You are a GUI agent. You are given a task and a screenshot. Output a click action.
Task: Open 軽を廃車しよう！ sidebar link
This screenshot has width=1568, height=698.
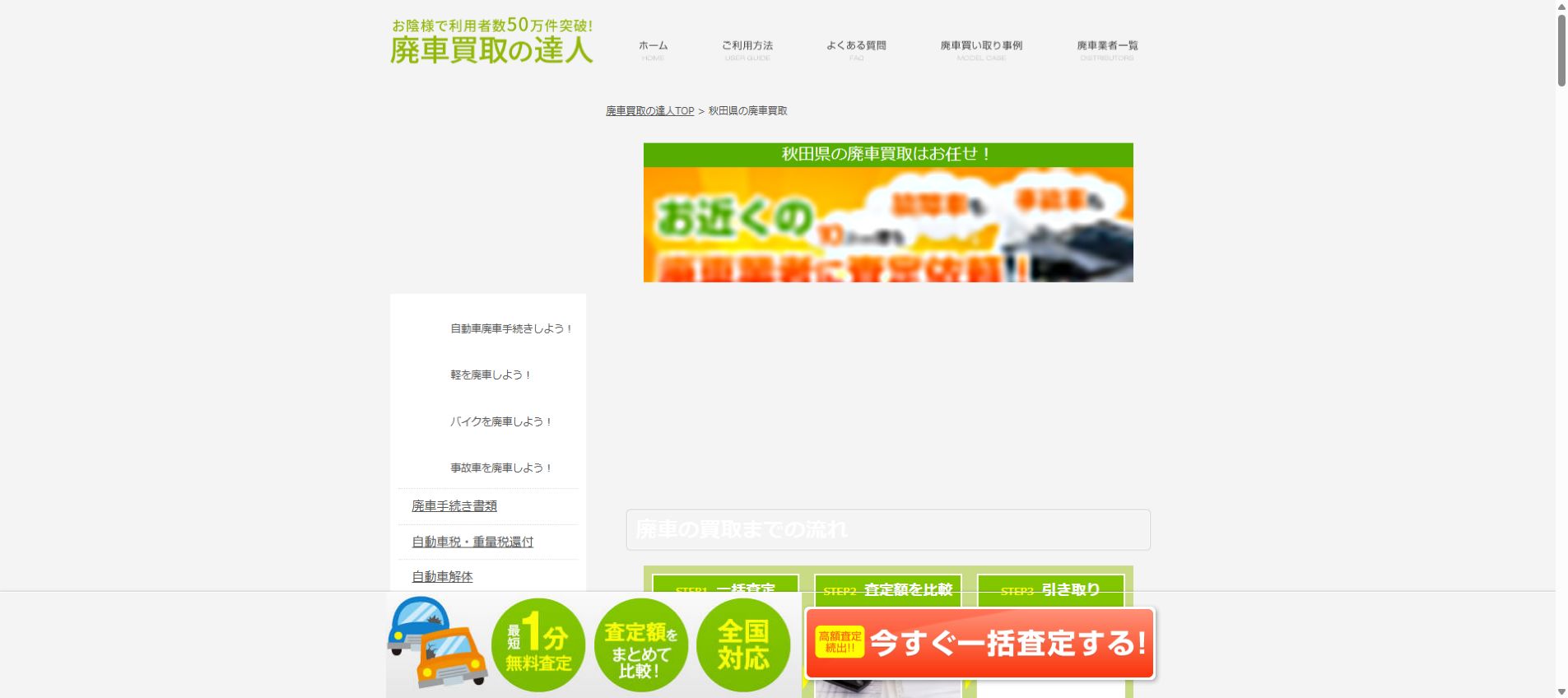(490, 375)
